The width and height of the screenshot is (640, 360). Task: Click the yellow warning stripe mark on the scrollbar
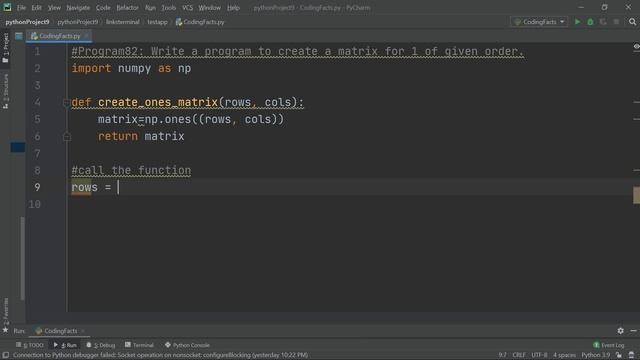(636, 195)
